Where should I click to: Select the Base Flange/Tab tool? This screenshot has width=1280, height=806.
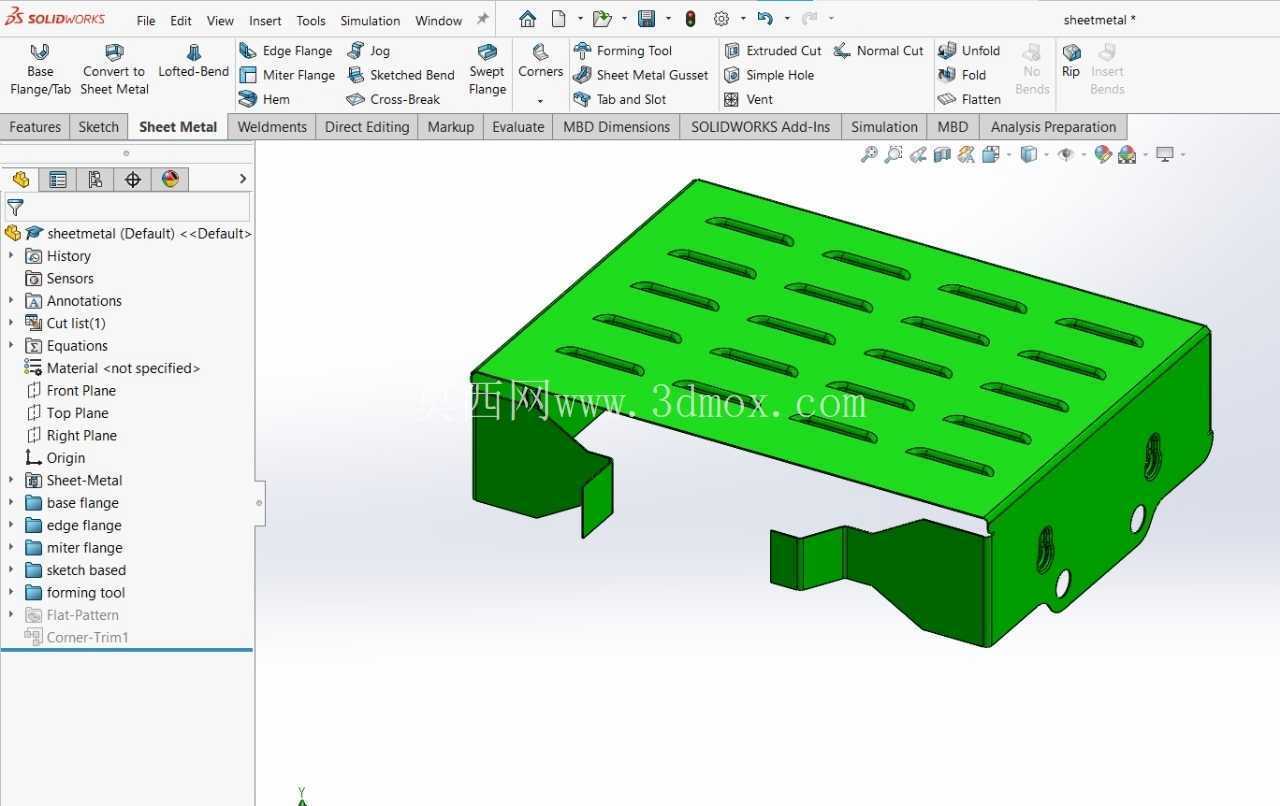[x=40, y=69]
